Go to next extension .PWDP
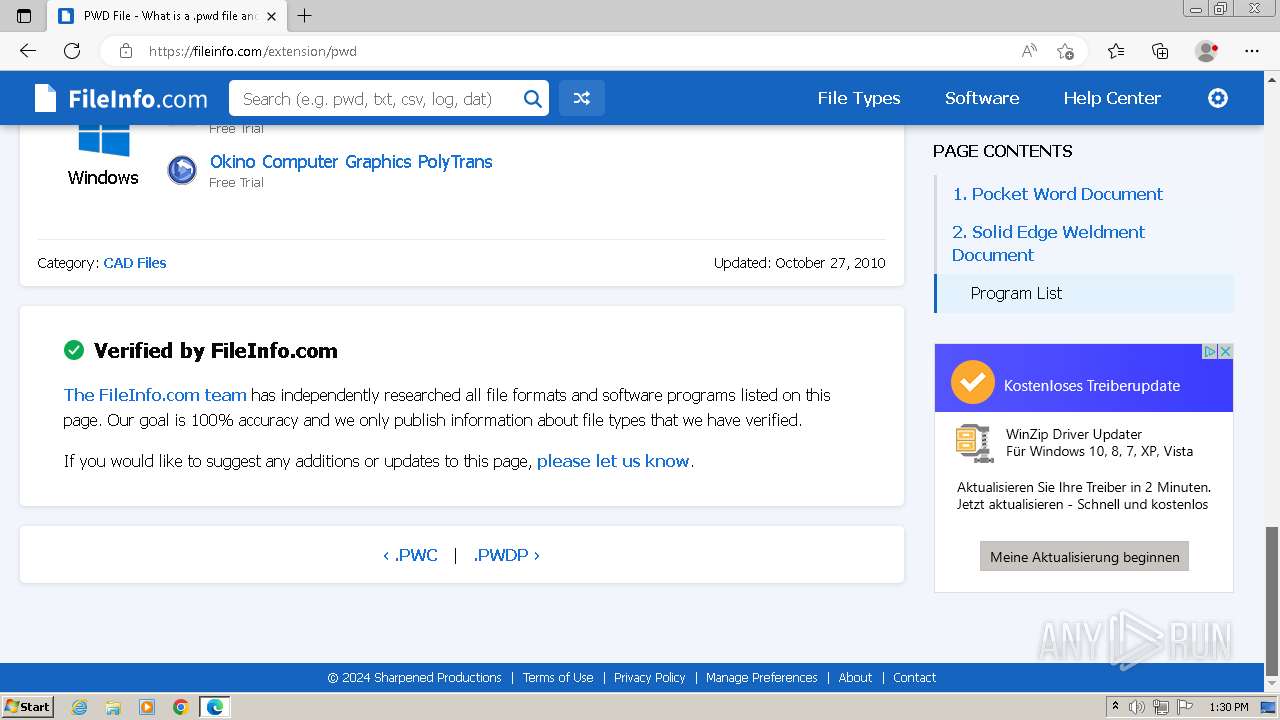 pos(507,555)
